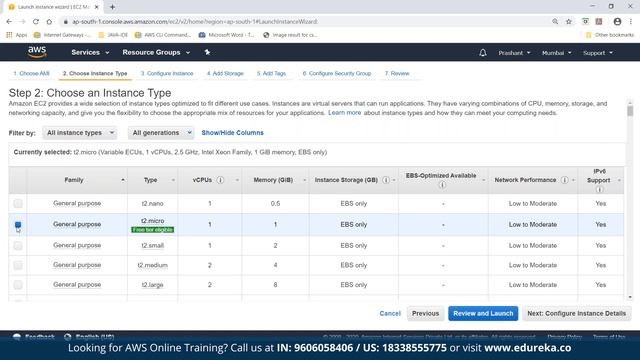Open the Mumbai region dropdown
This screenshot has height=360, width=640.
point(557,53)
